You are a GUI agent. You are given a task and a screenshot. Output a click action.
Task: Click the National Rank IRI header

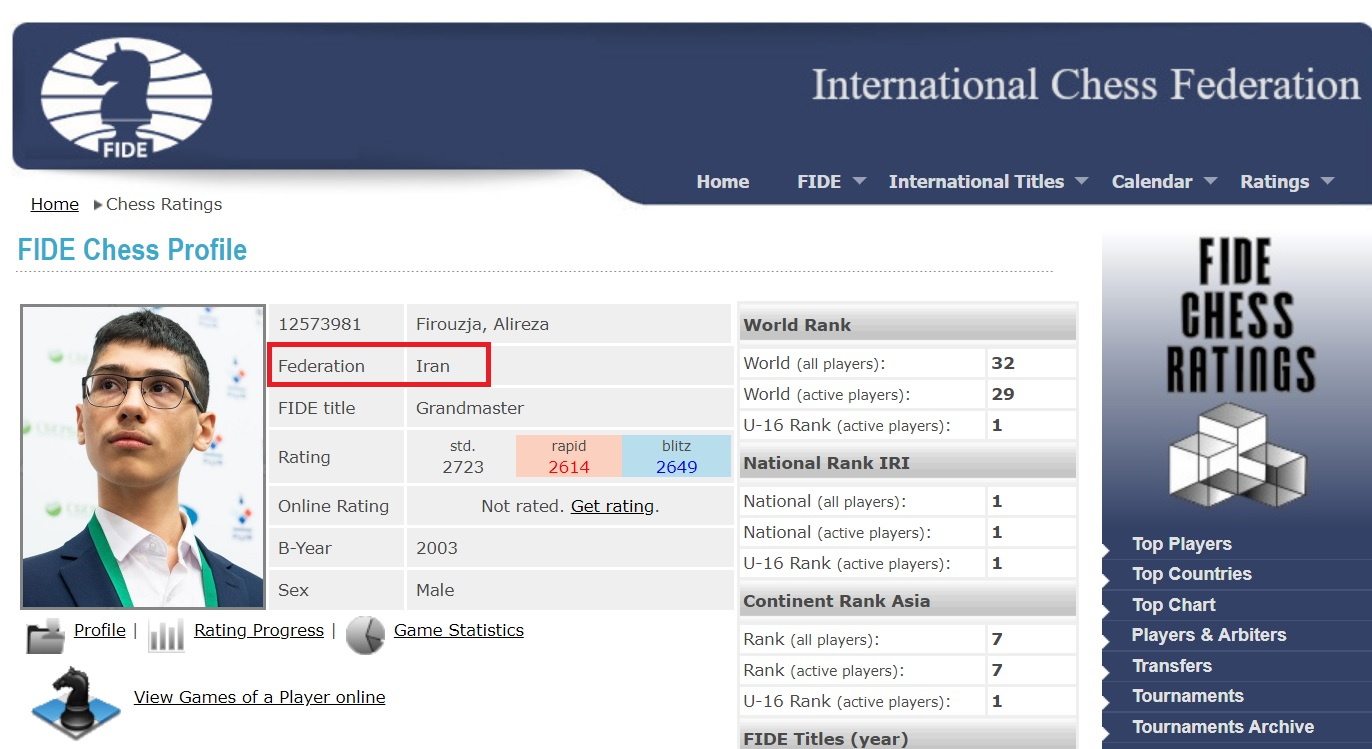pyautogui.click(x=907, y=463)
